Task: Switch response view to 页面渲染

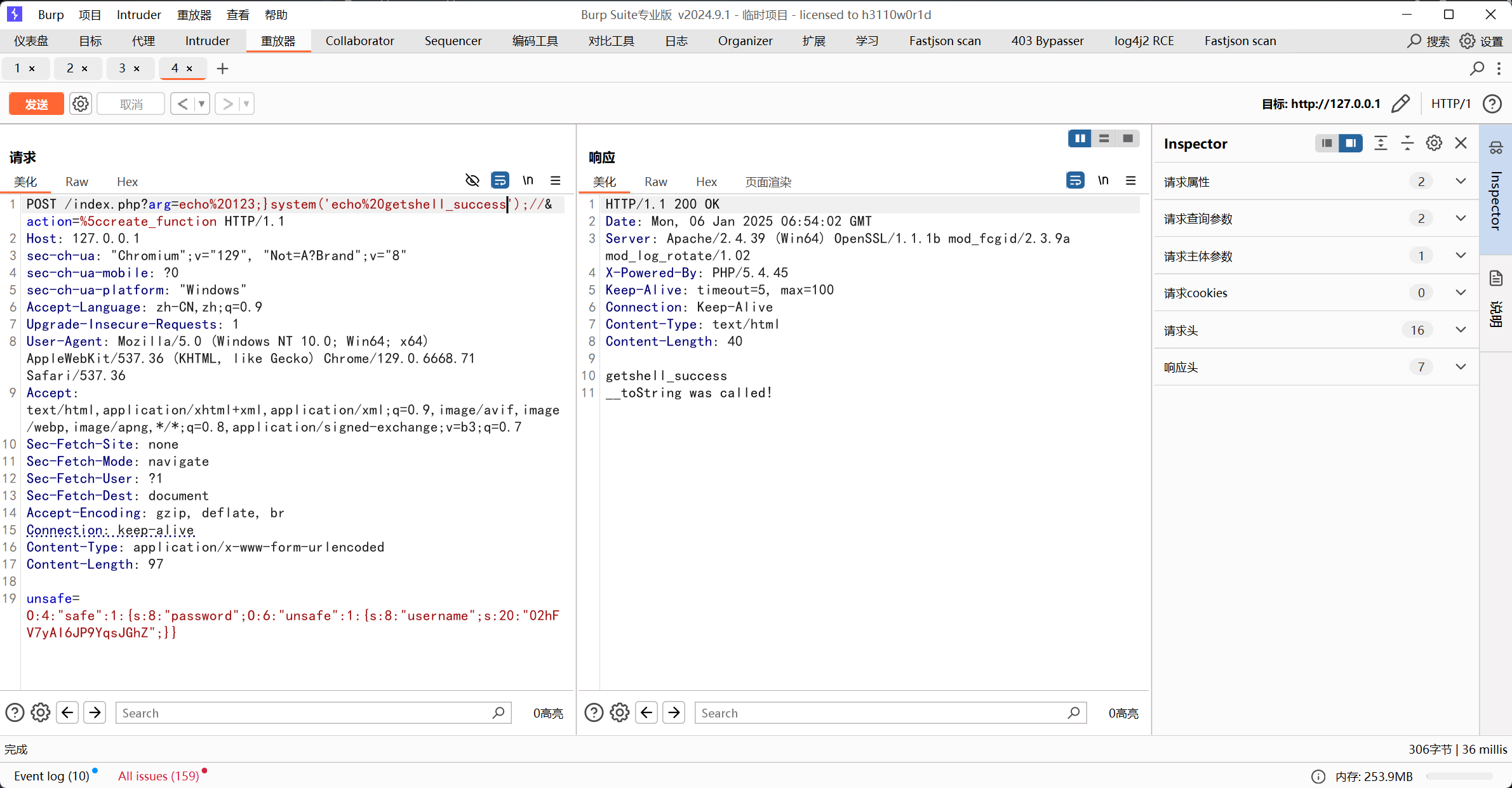Action: (x=768, y=182)
